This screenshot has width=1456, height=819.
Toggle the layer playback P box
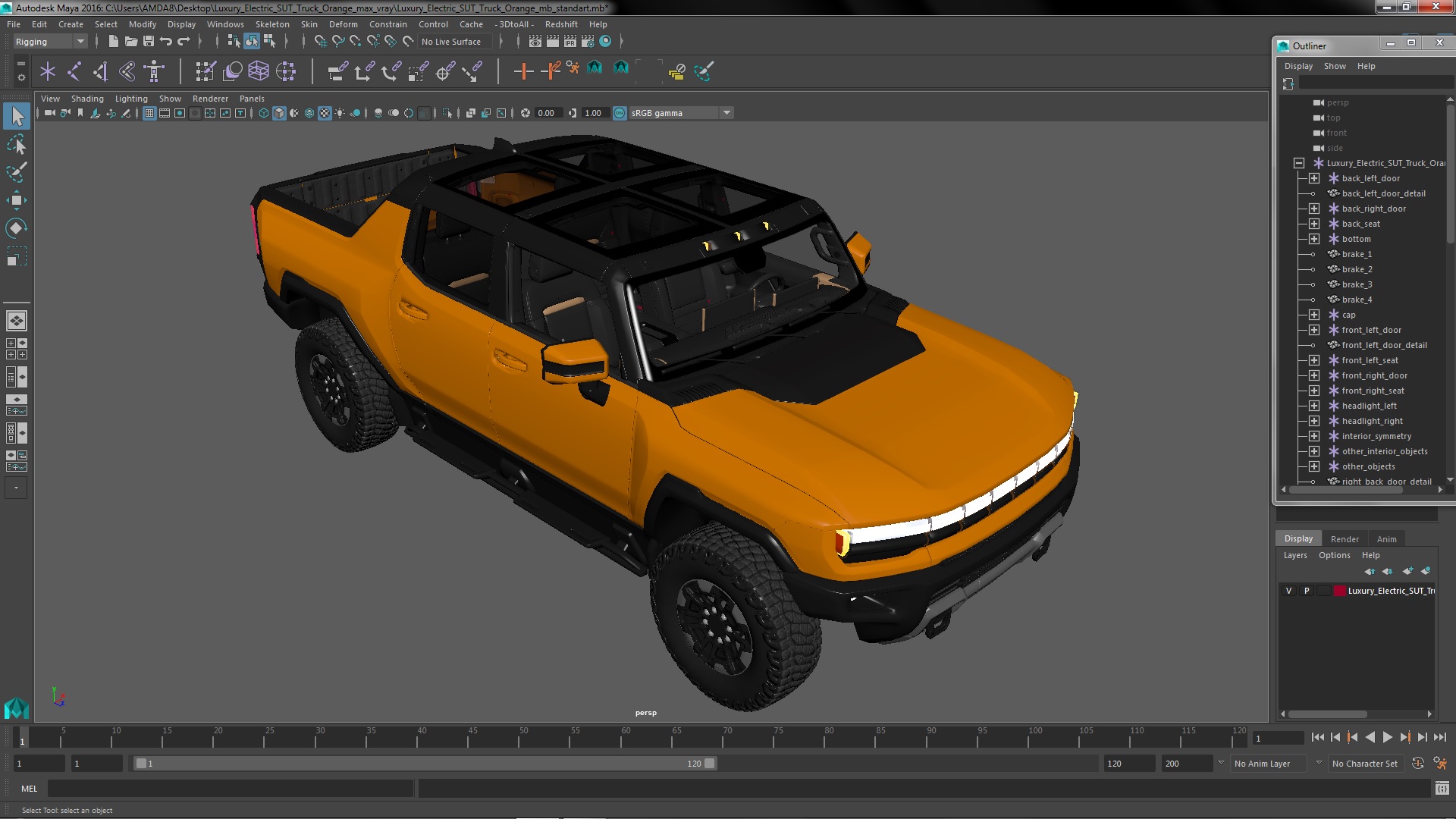(x=1306, y=591)
